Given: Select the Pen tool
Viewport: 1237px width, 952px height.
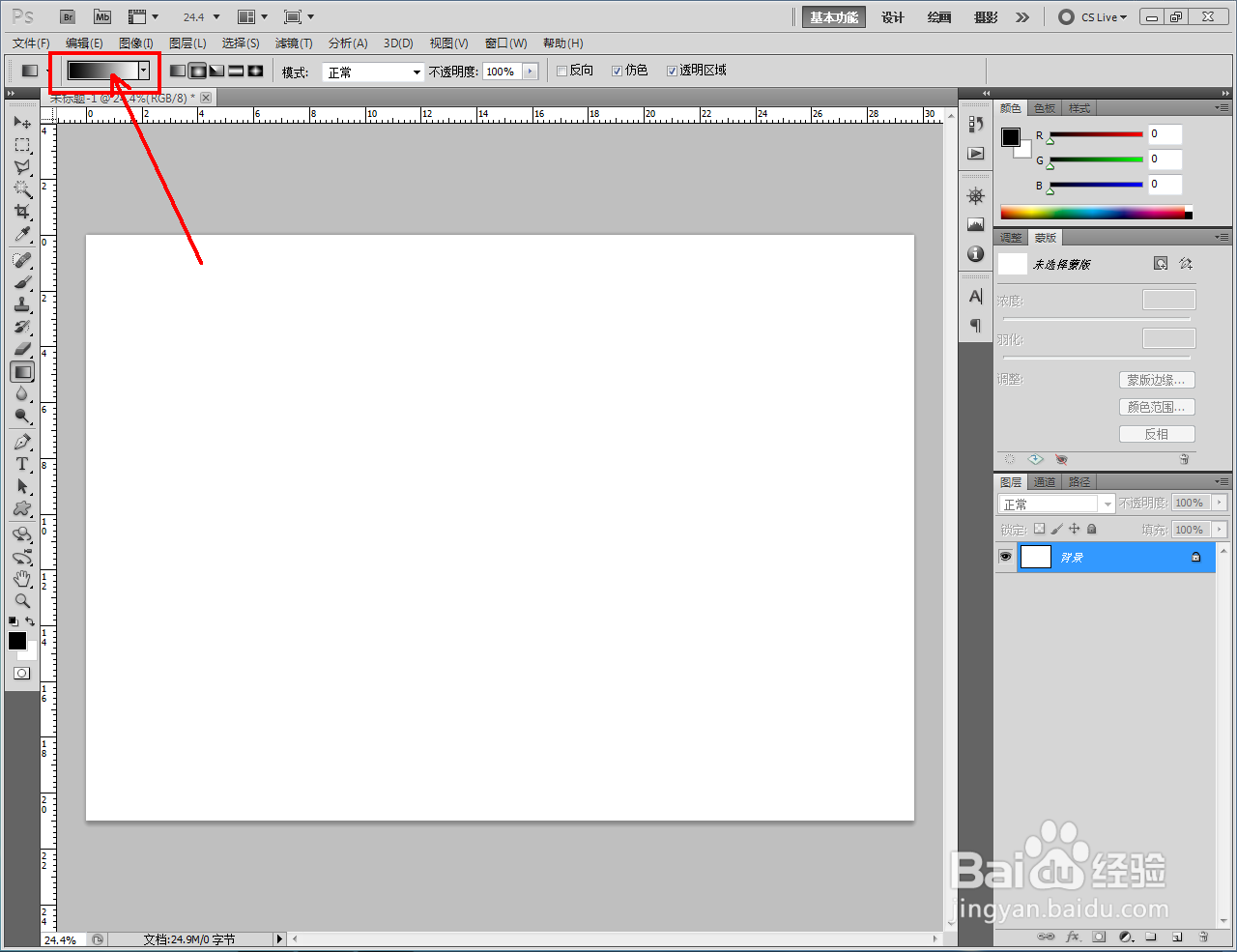Looking at the screenshot, I should tap(22, 442).
